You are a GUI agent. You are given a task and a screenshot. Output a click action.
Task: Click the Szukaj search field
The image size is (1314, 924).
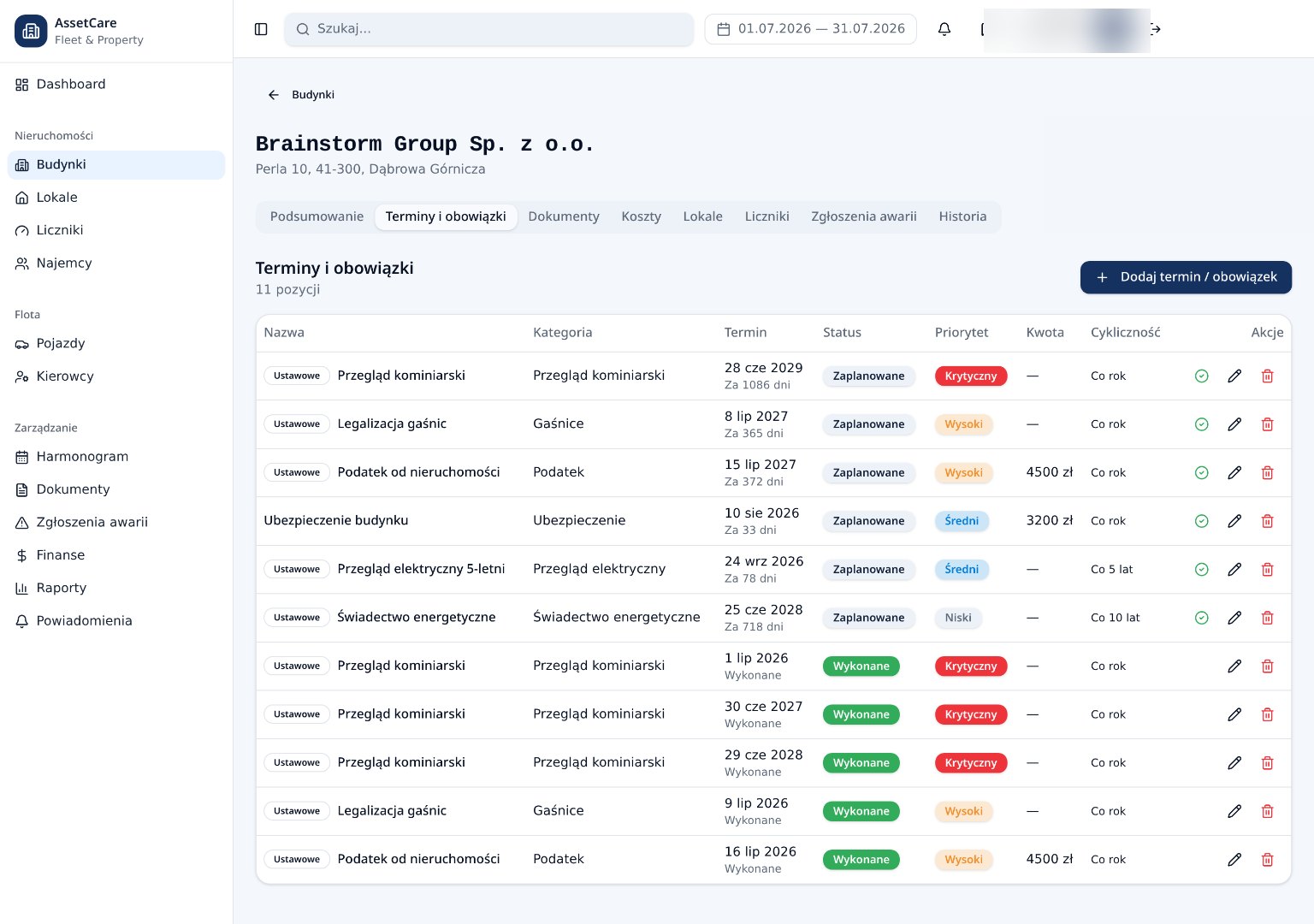(x=488, y=29)
